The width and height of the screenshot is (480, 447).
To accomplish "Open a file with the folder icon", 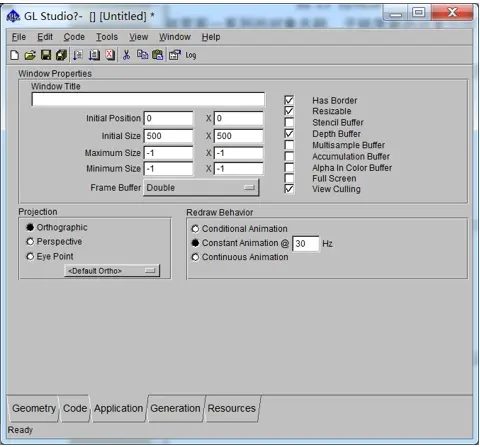I will 30,55.
